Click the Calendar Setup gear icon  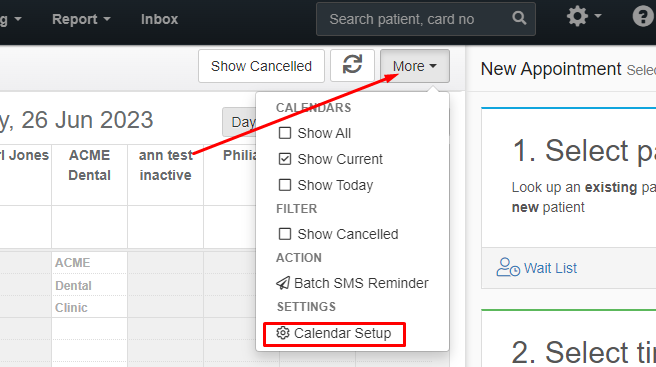283,333
